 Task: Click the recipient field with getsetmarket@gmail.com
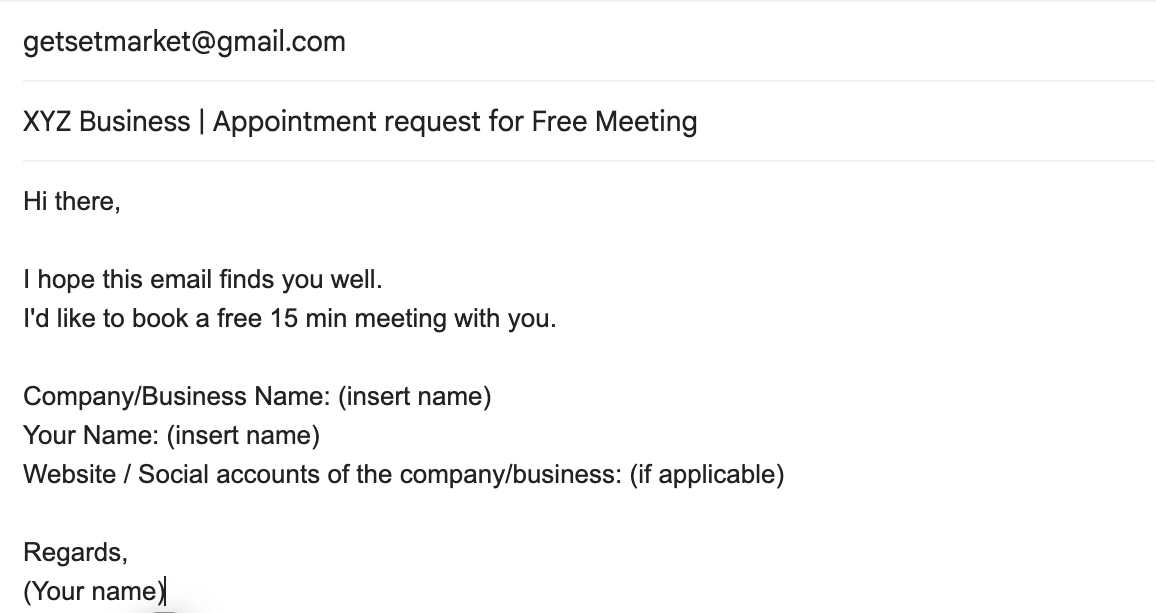(x=184, y=42)
